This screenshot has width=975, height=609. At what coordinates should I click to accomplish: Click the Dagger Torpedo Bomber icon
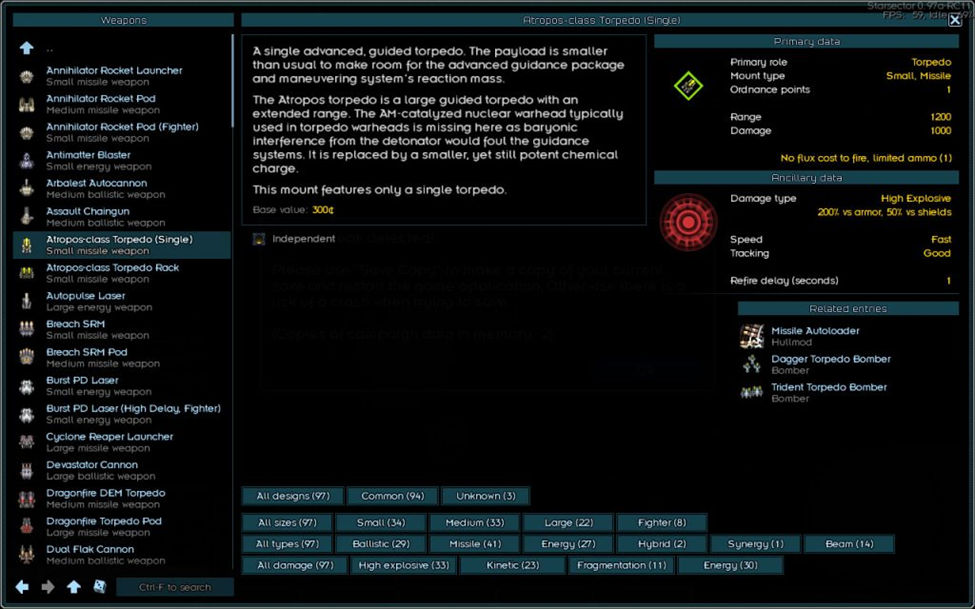751,364
